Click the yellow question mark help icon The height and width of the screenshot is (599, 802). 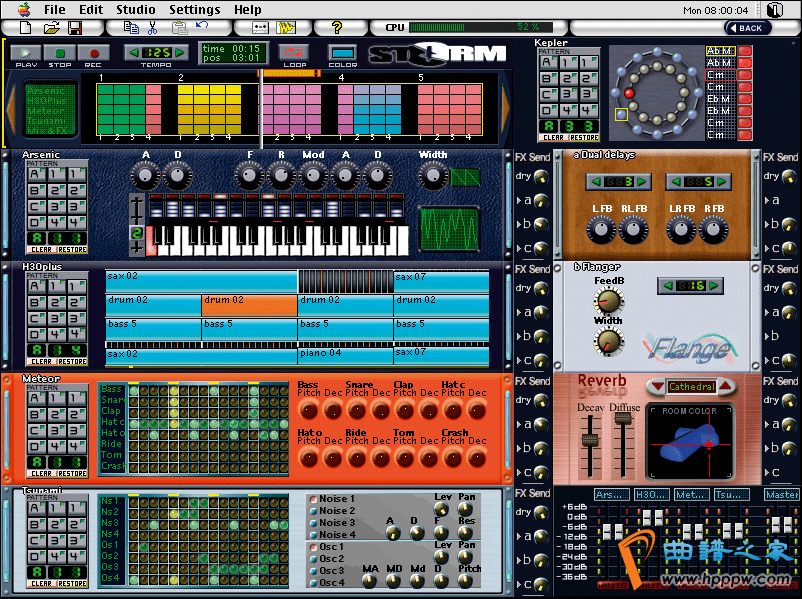click(336, 28)
